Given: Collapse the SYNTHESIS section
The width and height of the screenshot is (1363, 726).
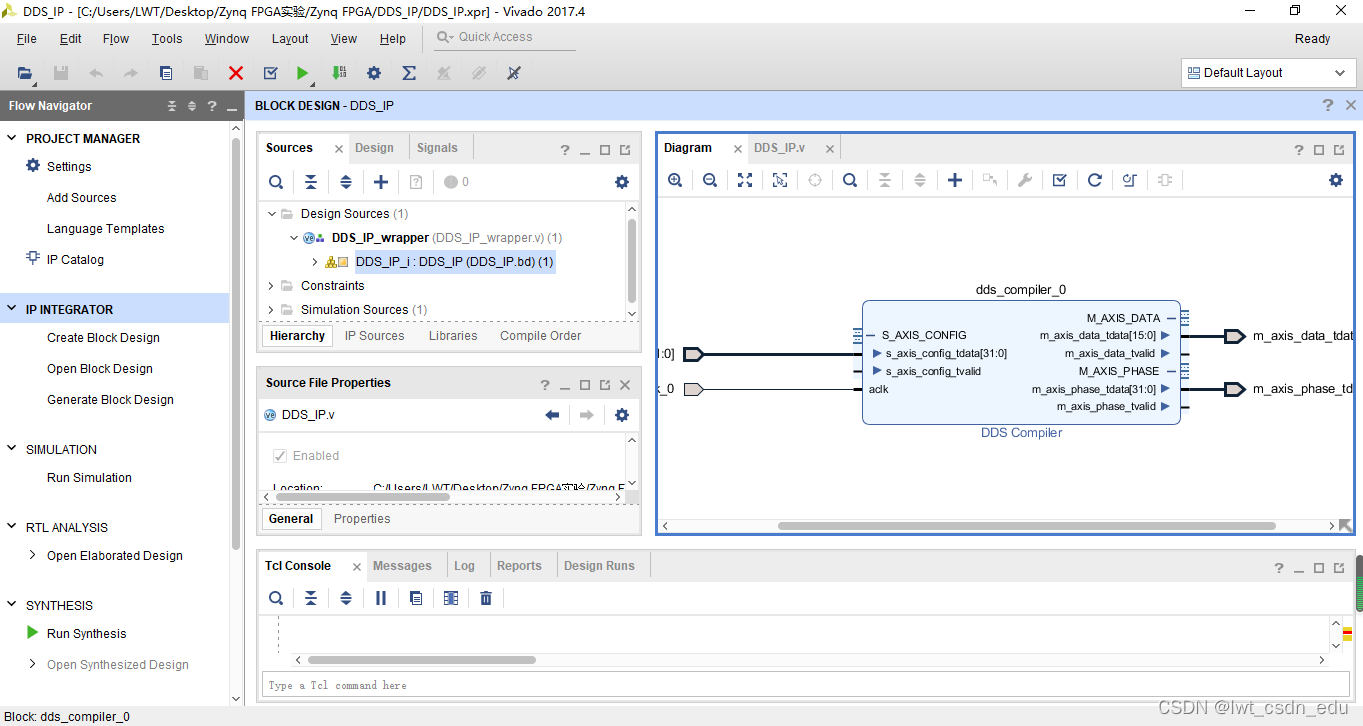Looking at the screenshot, I should (12, 606).
